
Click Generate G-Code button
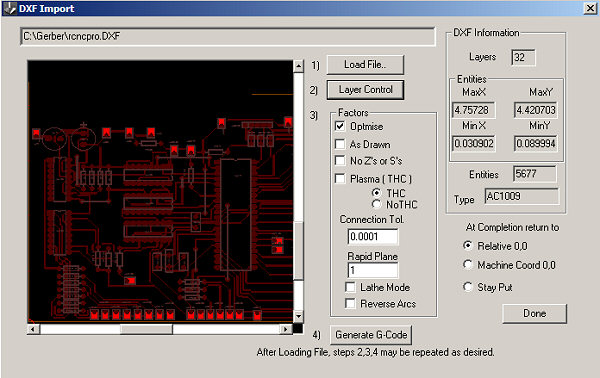[371, 335]
